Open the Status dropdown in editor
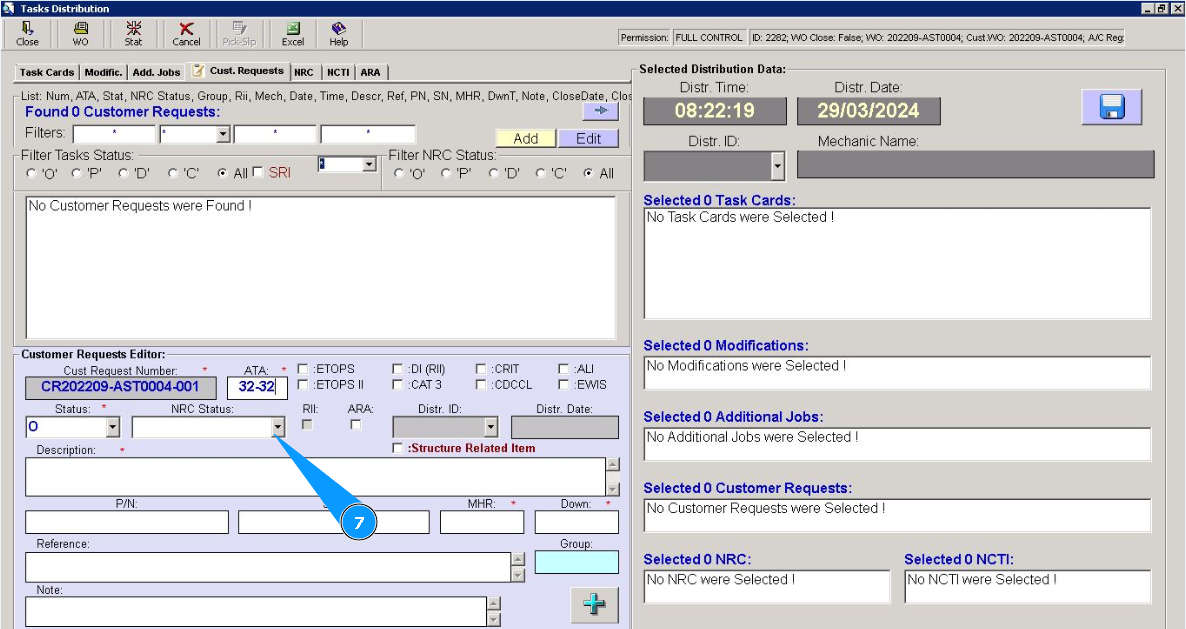Image resolution: width=1186 pixels, height=629 pixels. [x=113, y=427]
